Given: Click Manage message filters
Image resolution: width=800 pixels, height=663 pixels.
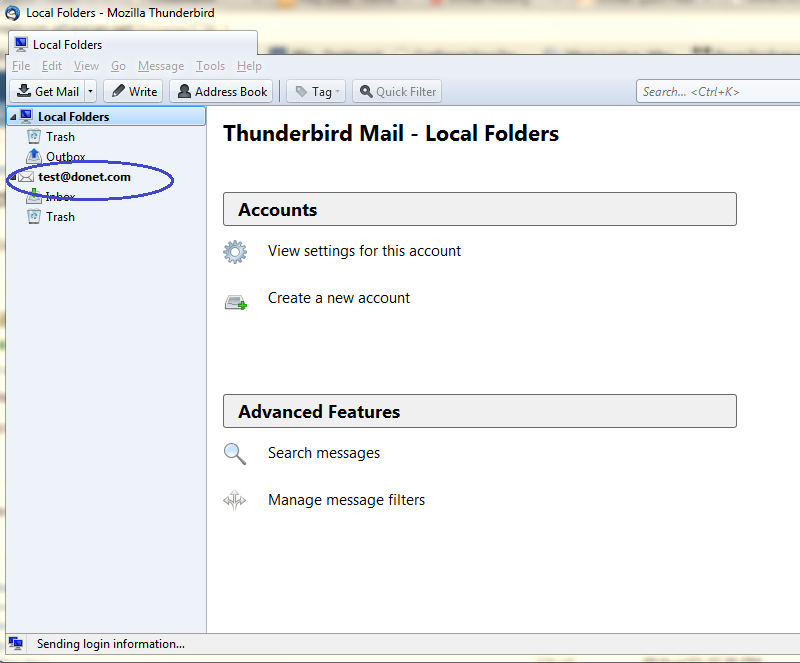Looking at the screenshot, I should click(346, 500).
